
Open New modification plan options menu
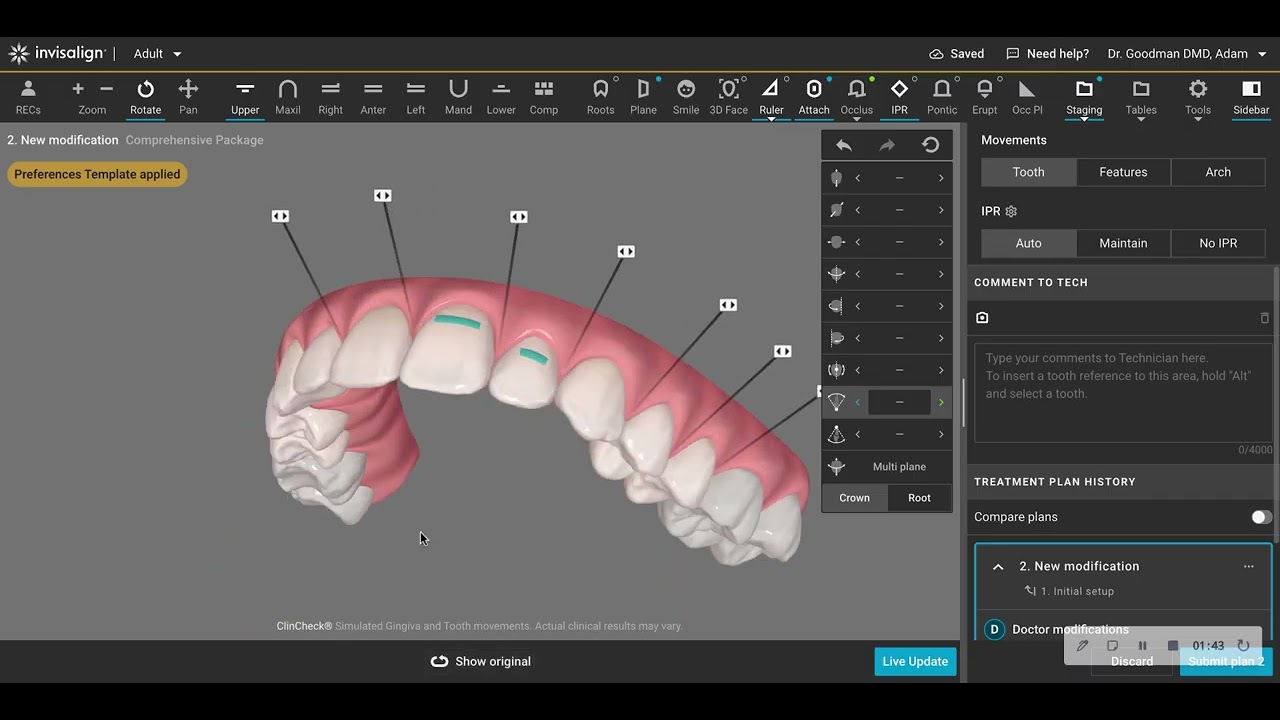[1248, 567]
